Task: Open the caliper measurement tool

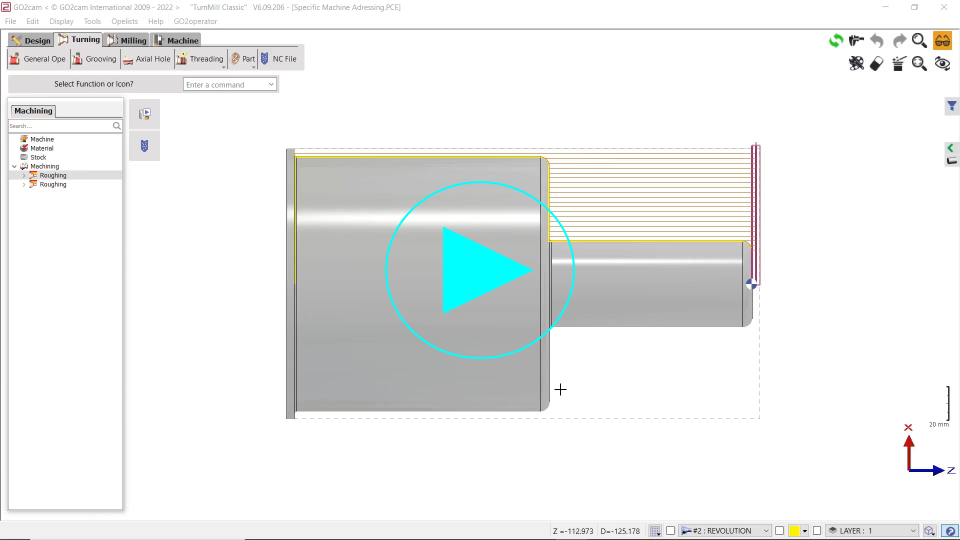Action: [x=856, y=41]
